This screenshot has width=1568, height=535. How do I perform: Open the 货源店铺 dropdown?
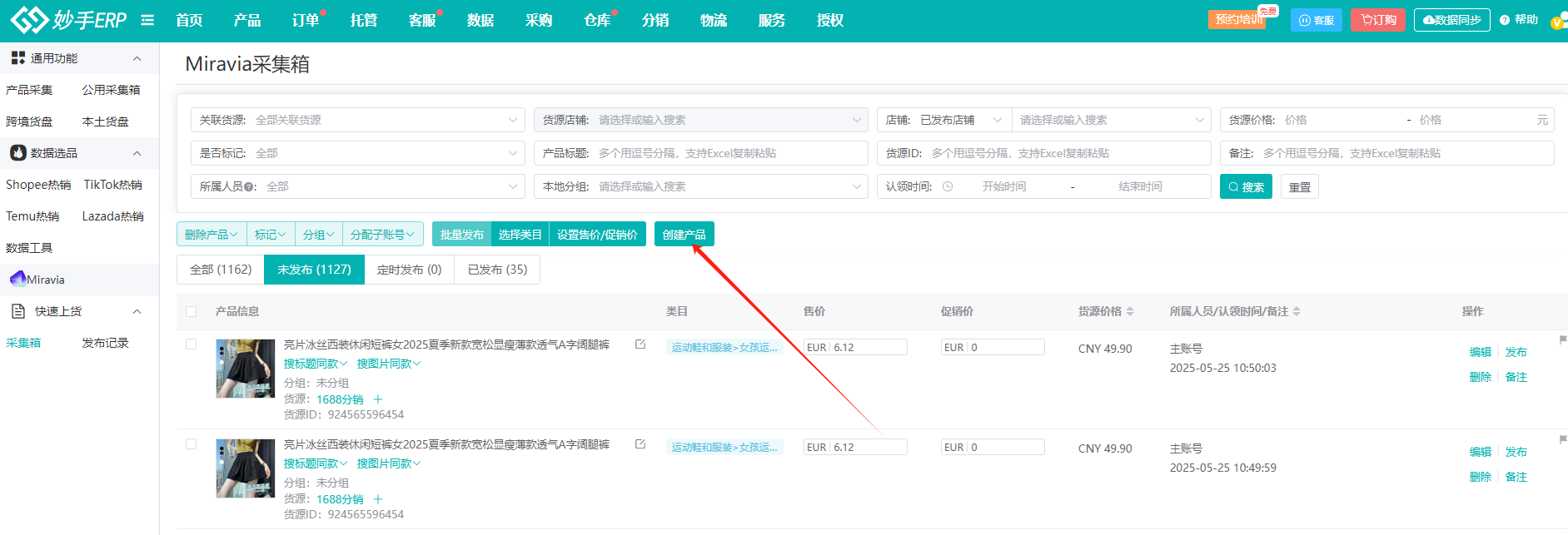(701, 120)
